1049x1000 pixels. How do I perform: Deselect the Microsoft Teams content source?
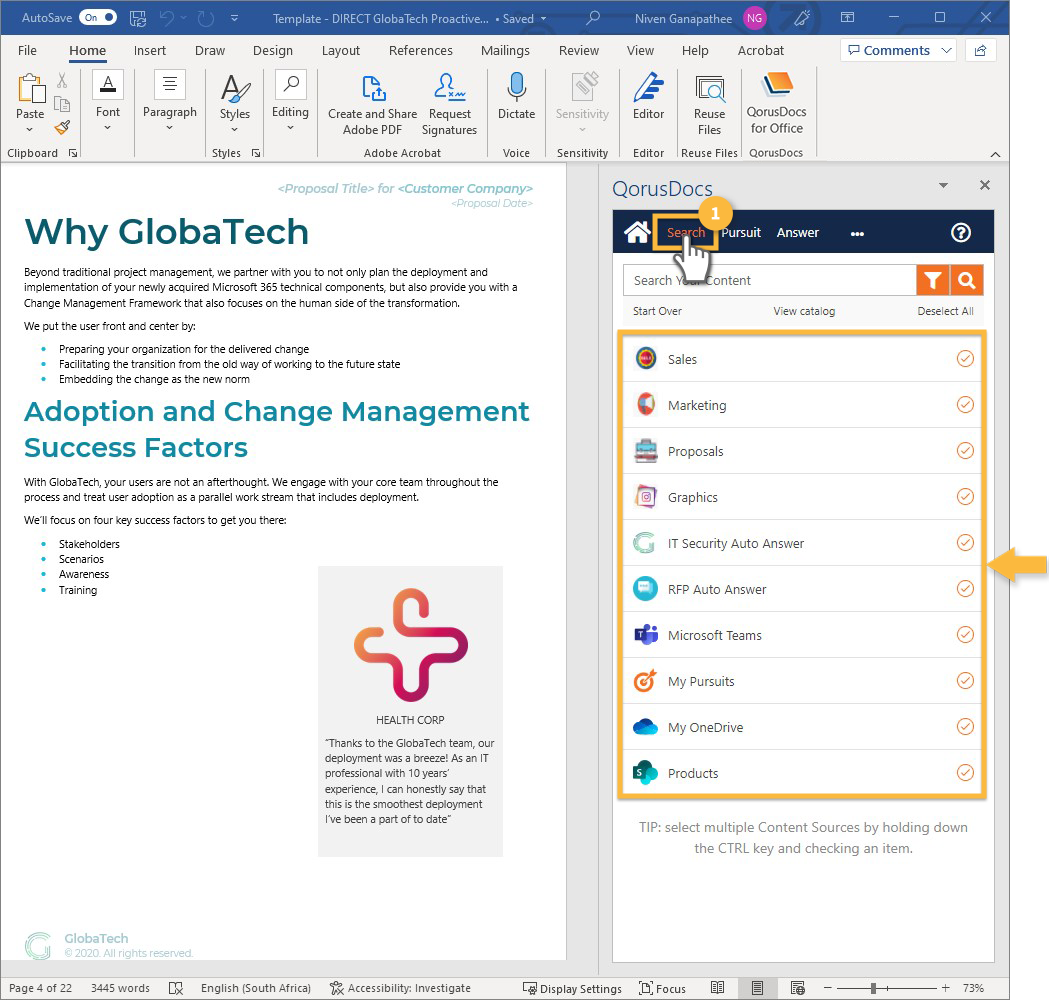point(965,635)
